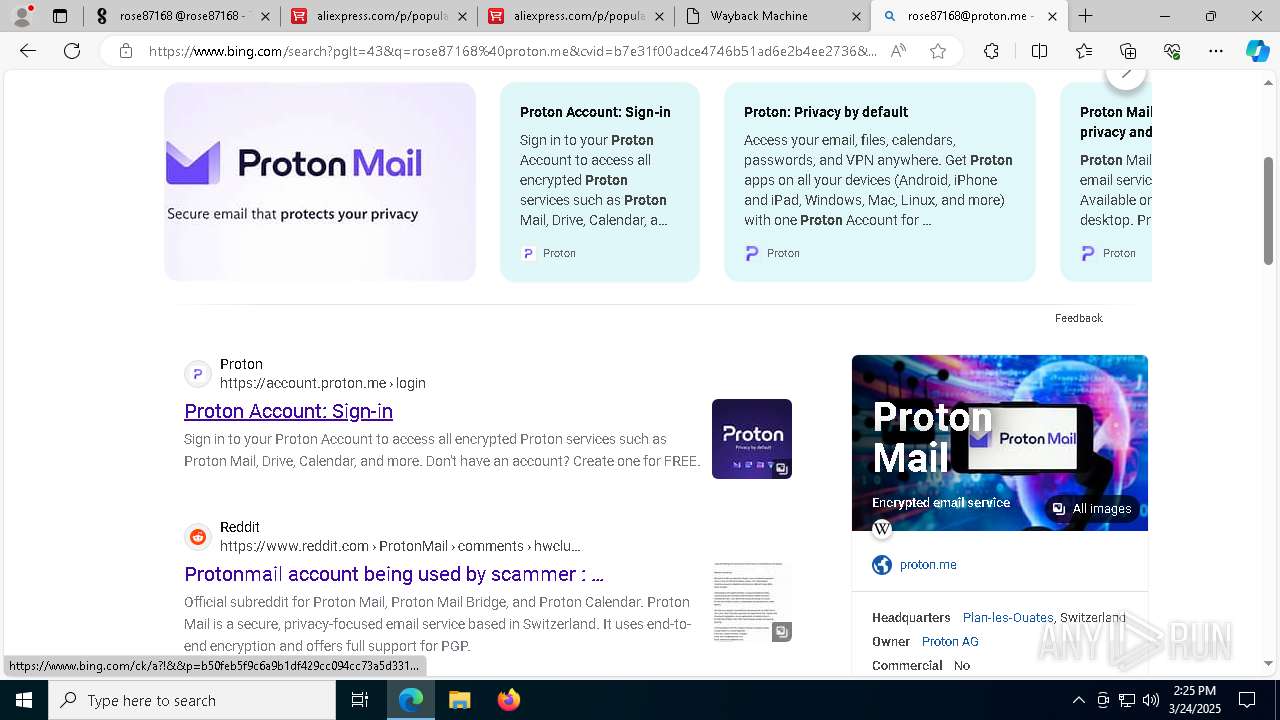Switch to the second aliexpress.com tab
The height and width of the screenshot is (720, 1280).
tap(576, 16)
